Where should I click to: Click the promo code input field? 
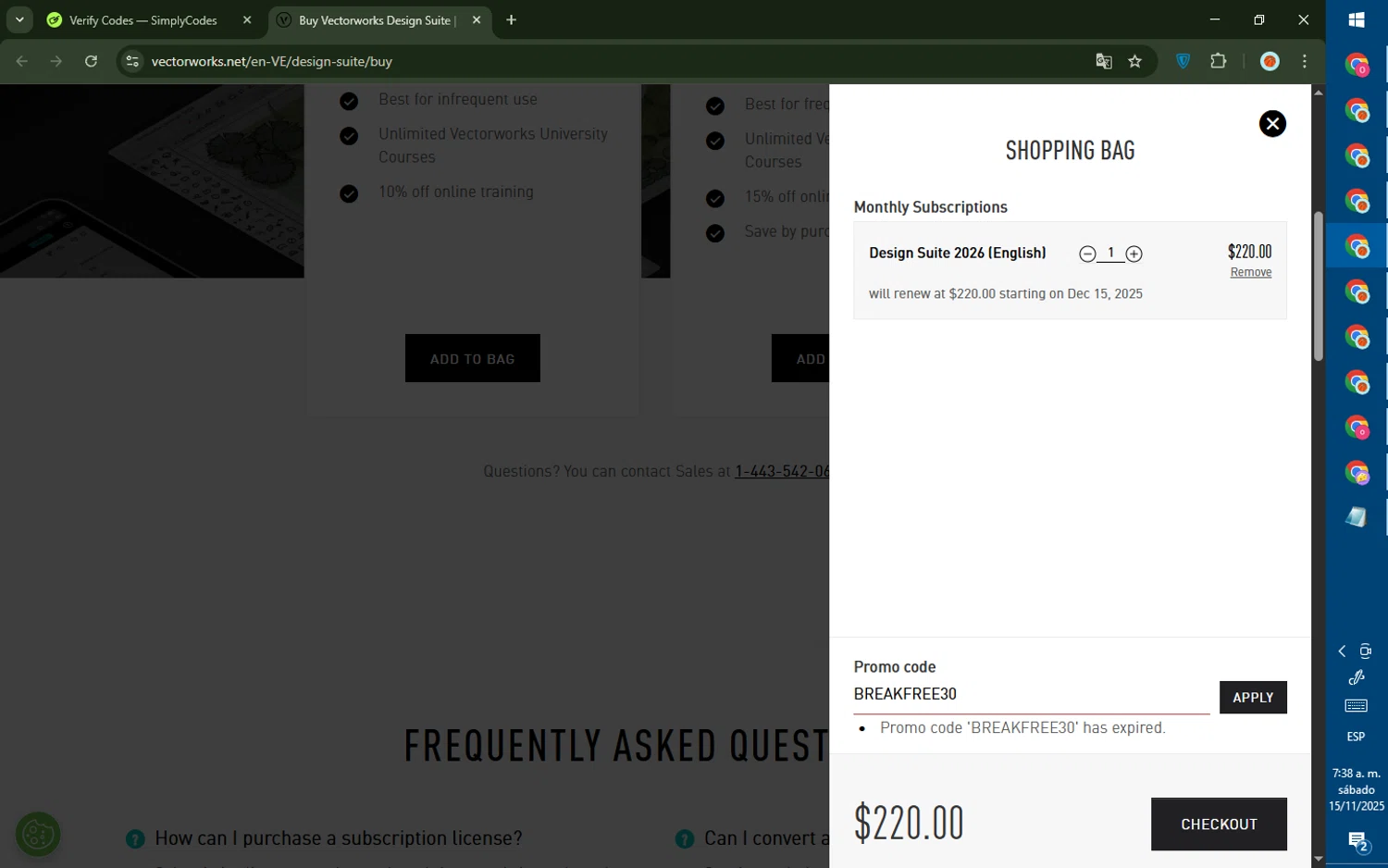tap(1031, 694)
